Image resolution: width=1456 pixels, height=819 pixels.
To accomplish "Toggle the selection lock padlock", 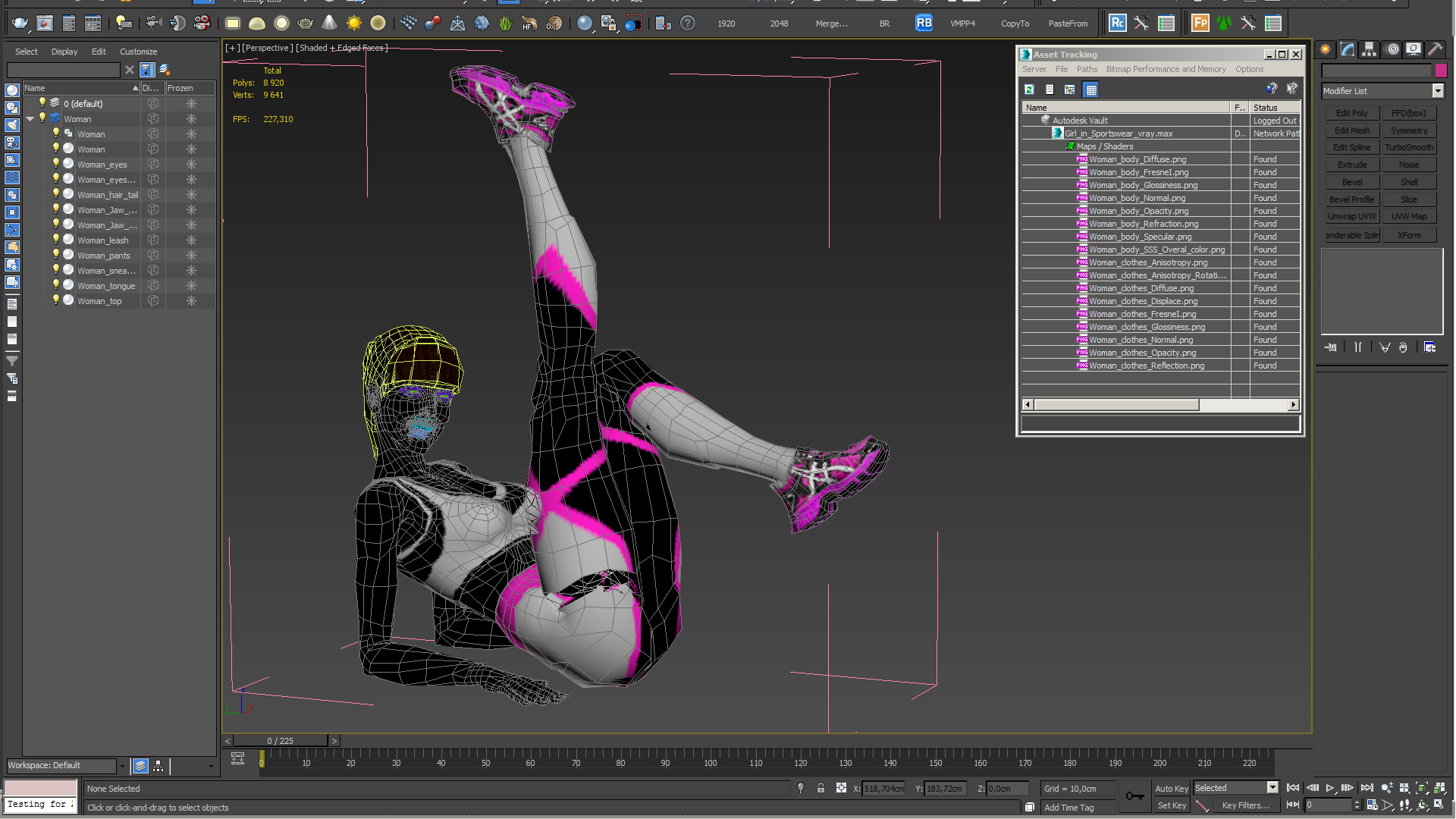I will click(x=821, y=789).
